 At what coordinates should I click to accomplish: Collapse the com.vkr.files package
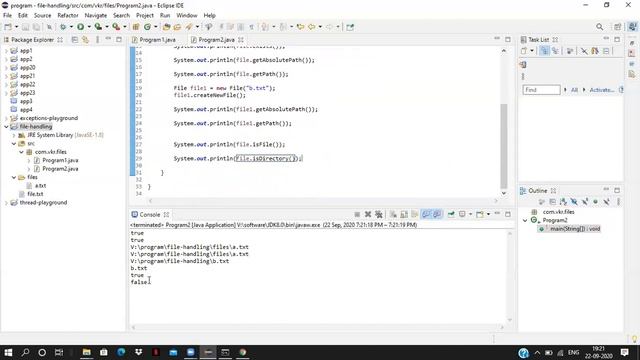coord(21,152)
